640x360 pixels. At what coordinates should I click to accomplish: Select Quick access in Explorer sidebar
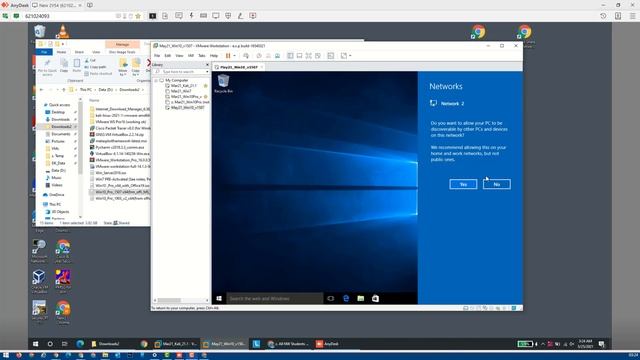point(56,105)
